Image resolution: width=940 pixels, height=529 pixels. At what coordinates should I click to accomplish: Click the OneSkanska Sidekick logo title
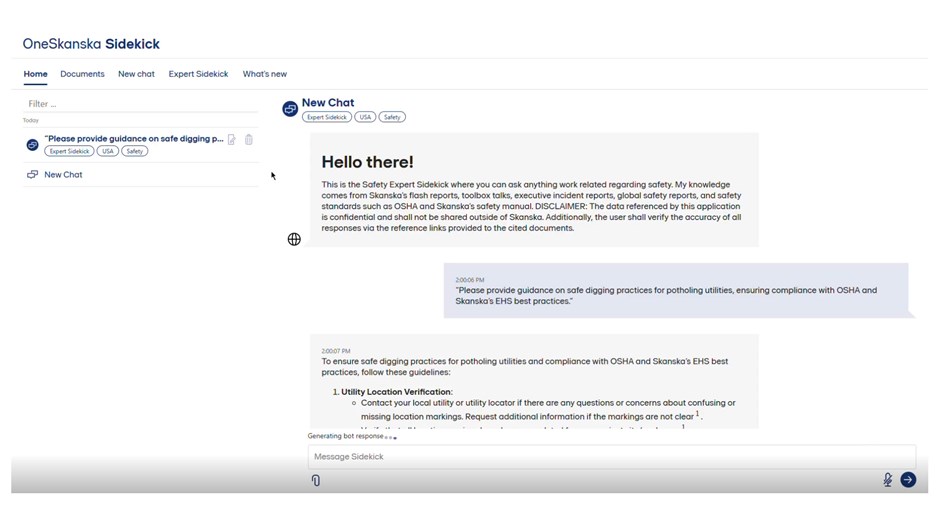pos(91,44)
